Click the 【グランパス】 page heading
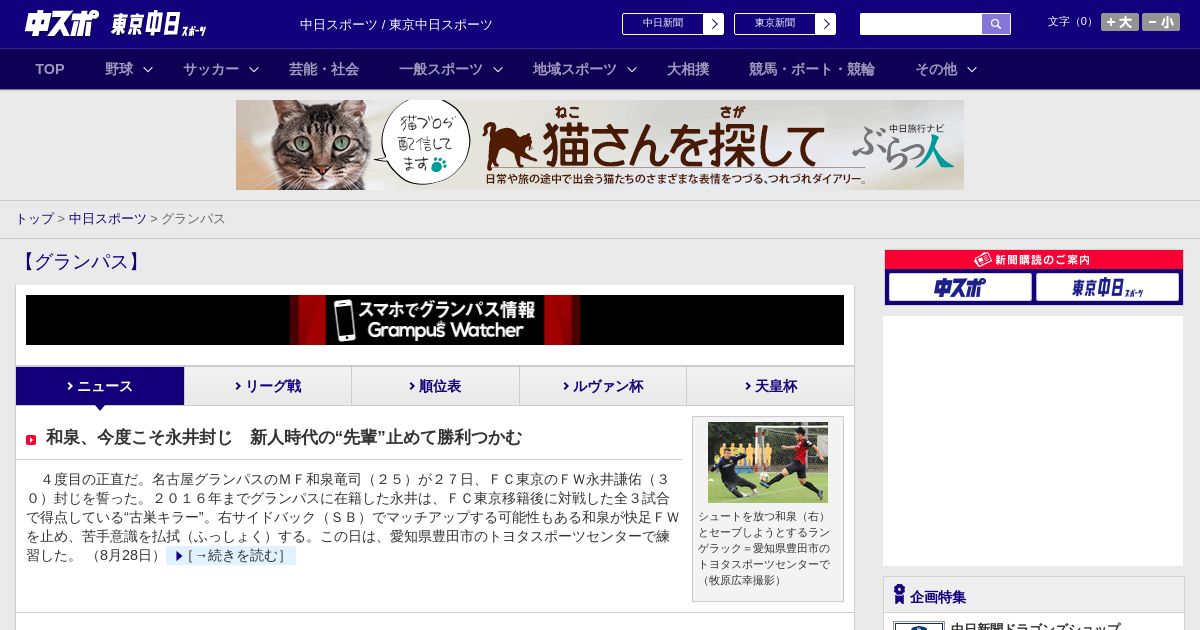 click(x=81, y=262)
